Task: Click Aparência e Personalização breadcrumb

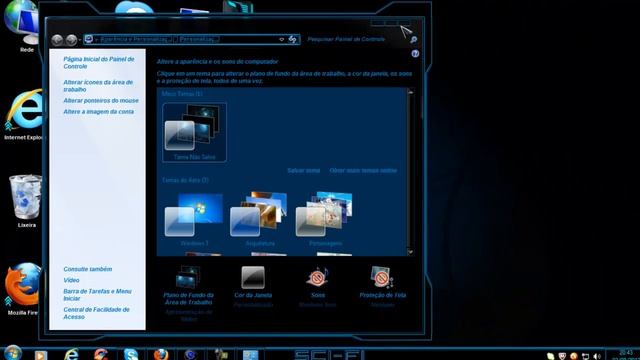Action: 135,39
